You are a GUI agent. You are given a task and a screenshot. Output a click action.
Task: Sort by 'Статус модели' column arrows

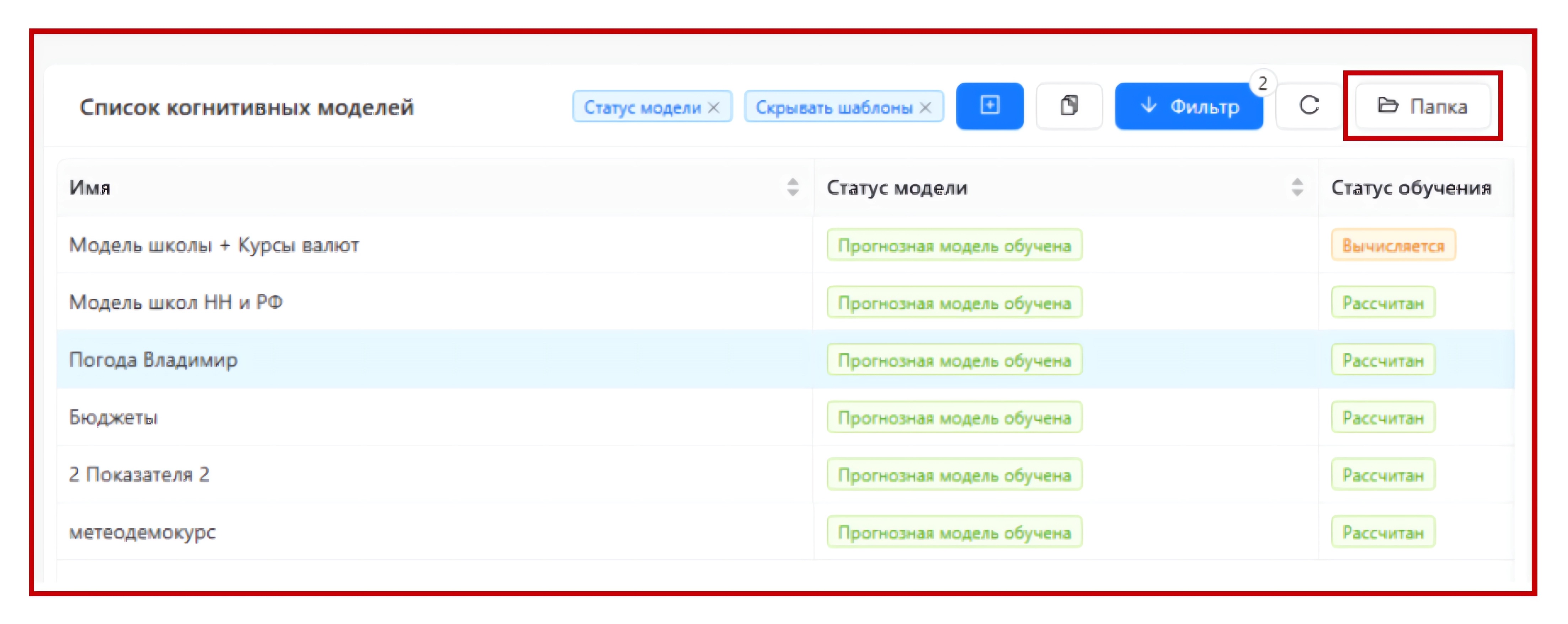[1297, 187]
